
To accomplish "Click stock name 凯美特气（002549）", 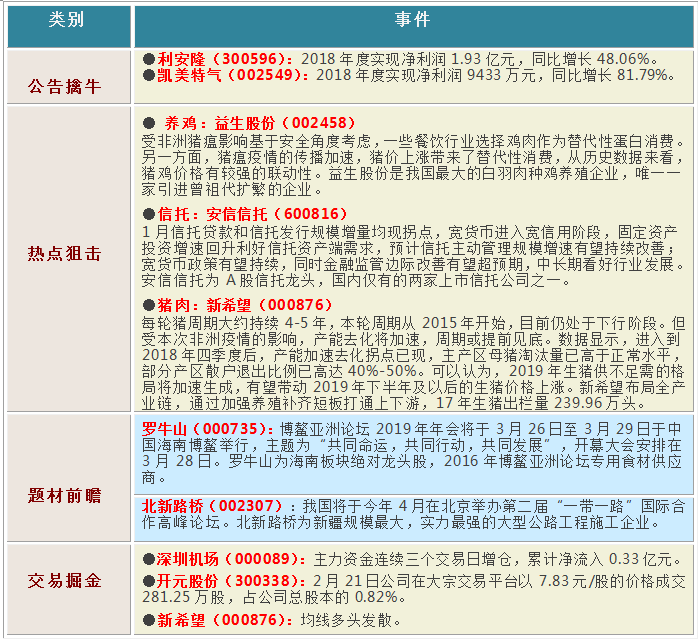I will 233,75.
